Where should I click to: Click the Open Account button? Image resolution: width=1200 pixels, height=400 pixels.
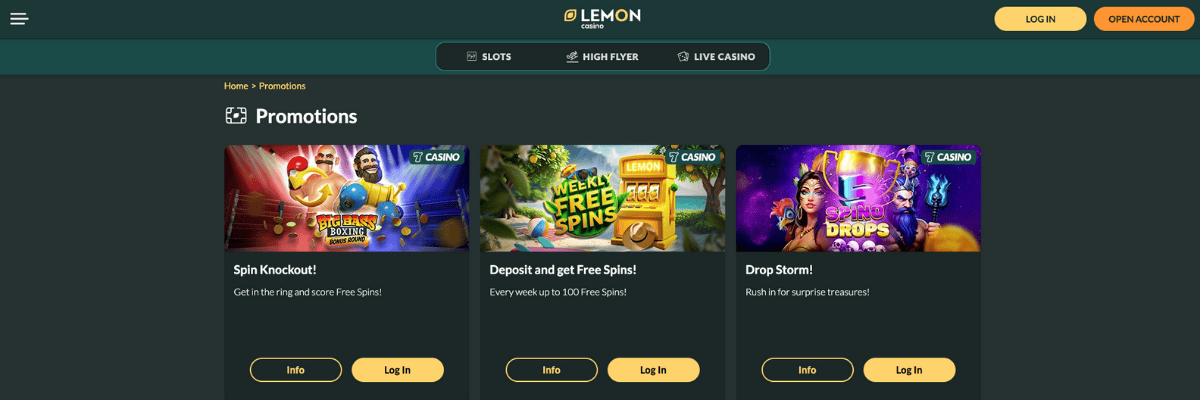click(x=1144, y=19)
